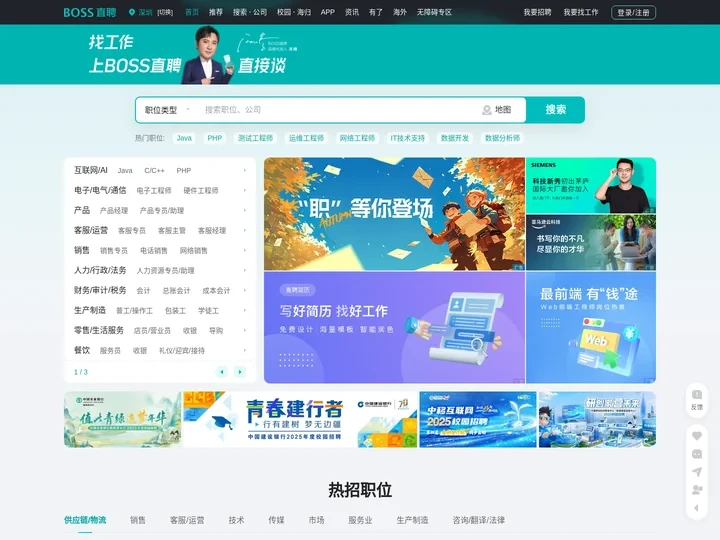Screen dimensions: 720x540
Task: Click the map icon beside 地图
Action: (x=487, y=110)
